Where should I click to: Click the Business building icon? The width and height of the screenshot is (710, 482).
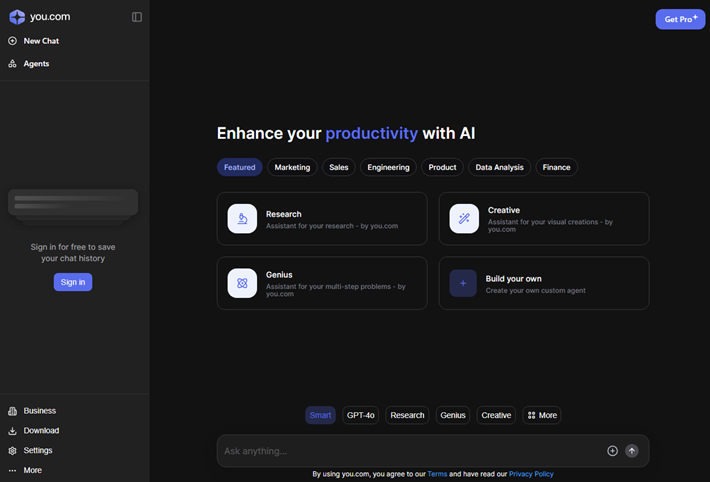coord(13,411)
